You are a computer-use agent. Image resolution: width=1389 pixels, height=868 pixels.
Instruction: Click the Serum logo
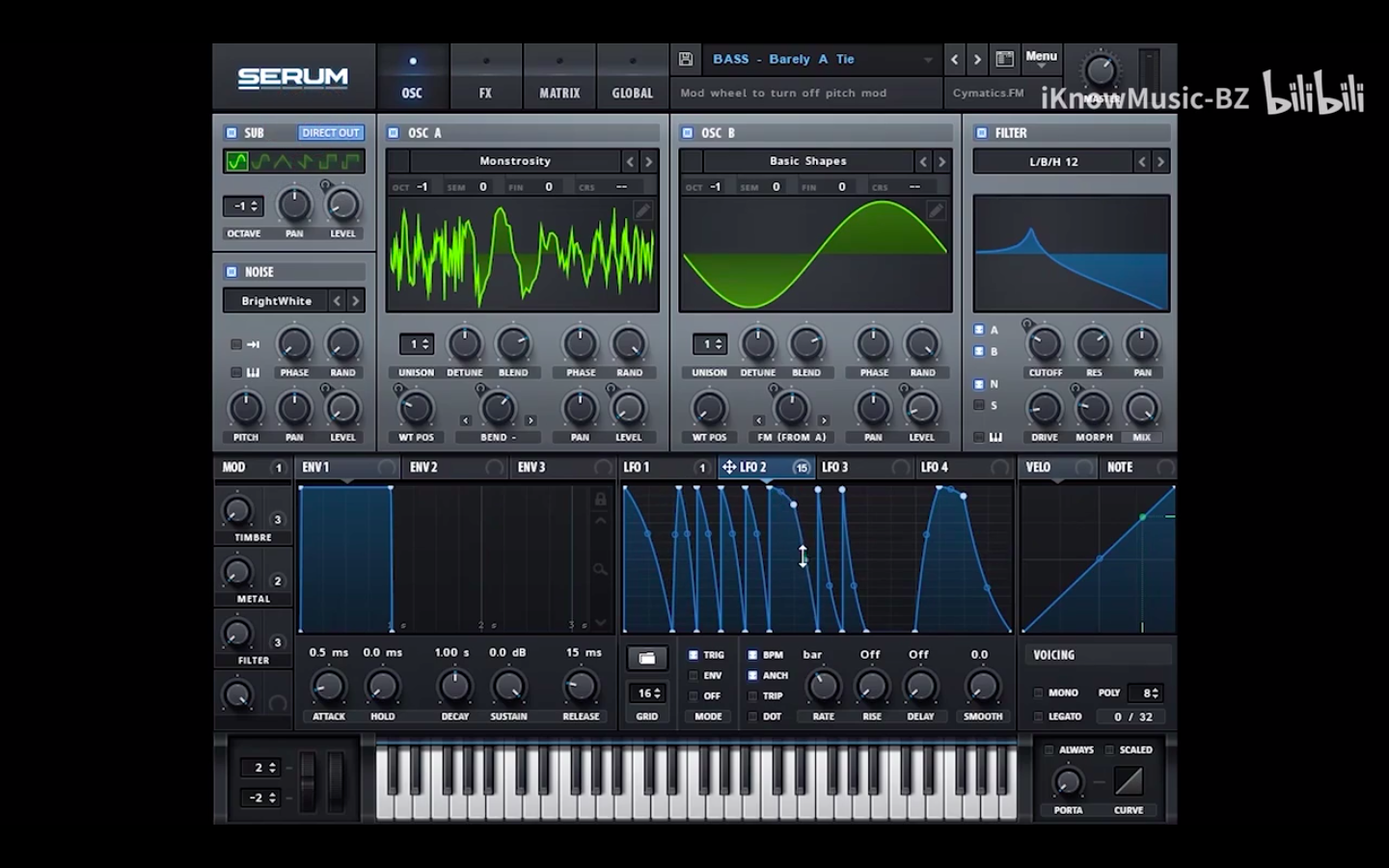[x=293, y=77]
